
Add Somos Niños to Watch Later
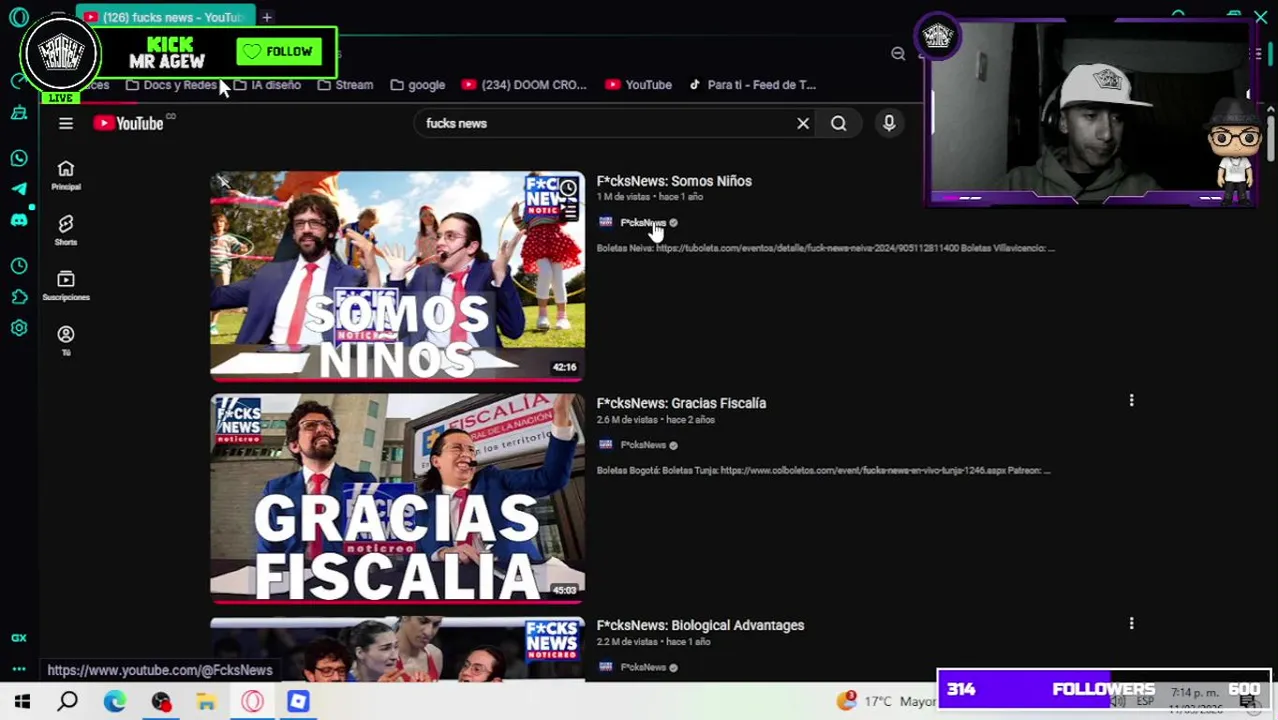(x=568, y=189)
